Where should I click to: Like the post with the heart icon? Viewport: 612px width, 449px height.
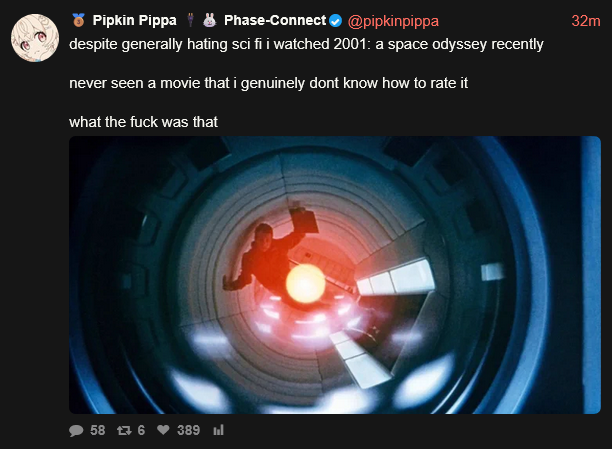pos(163,430)
